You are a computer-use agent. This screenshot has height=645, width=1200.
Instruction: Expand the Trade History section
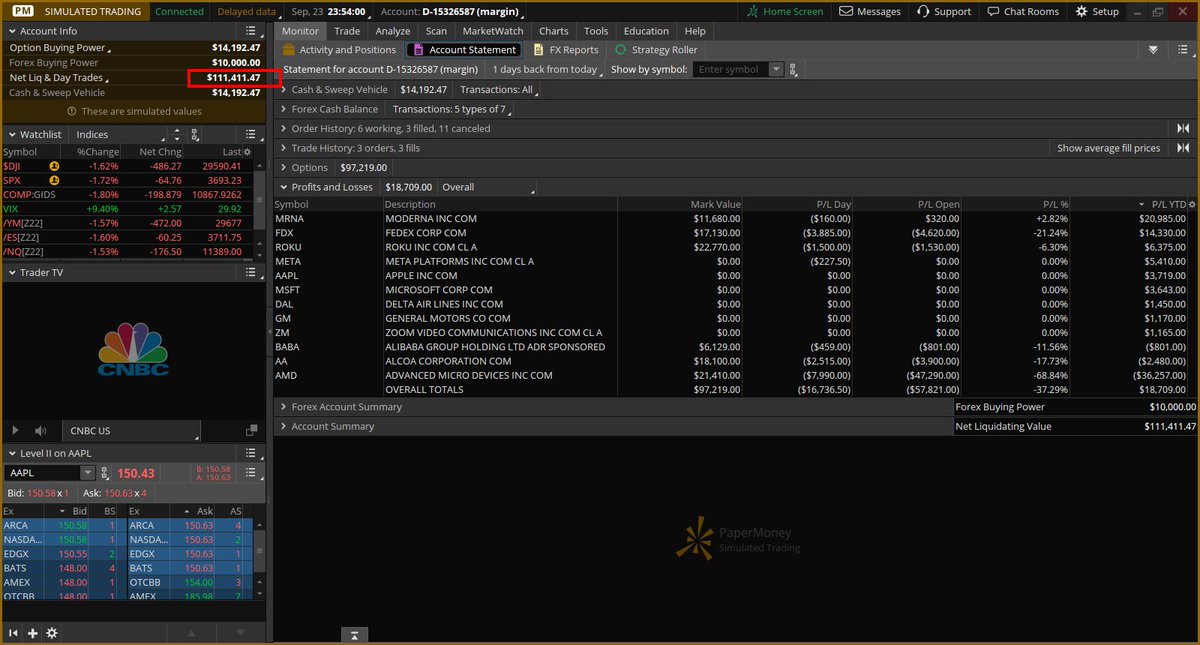pos(283,148)
